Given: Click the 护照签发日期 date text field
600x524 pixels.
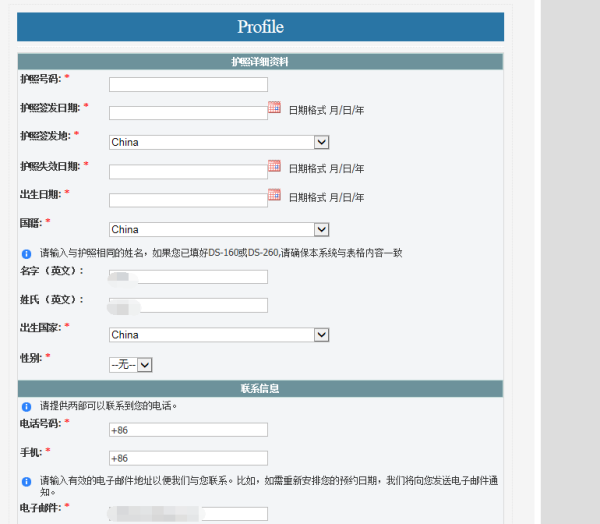Looking at the screenshot, I should click(188, 113).
